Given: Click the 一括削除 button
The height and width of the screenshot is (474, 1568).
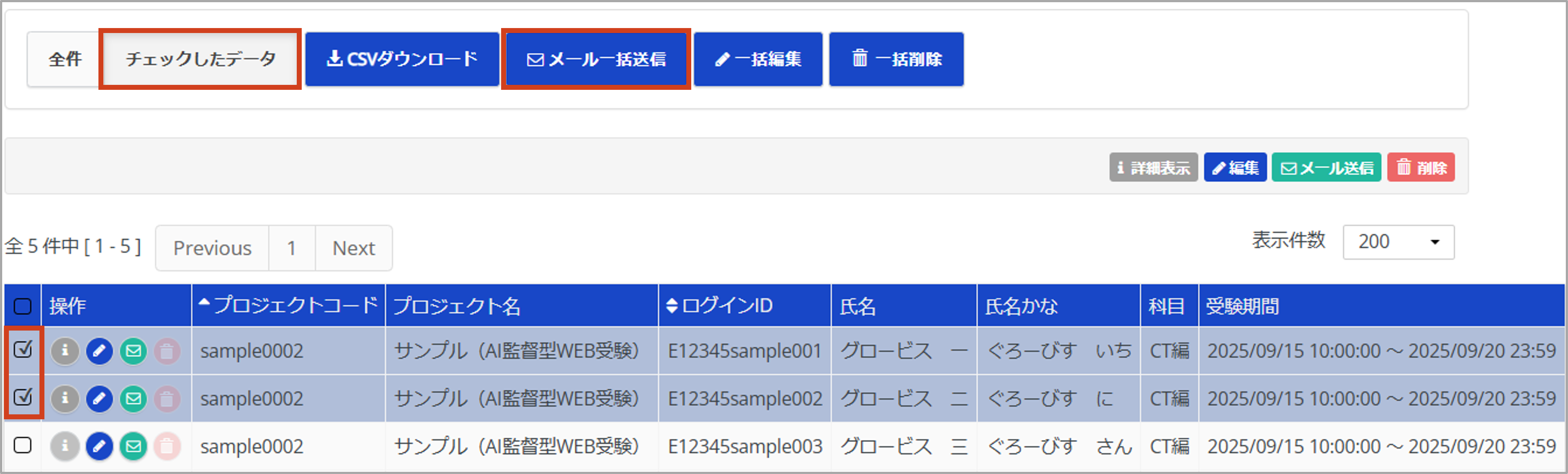Looking at the screenshot, I should 896,59.
